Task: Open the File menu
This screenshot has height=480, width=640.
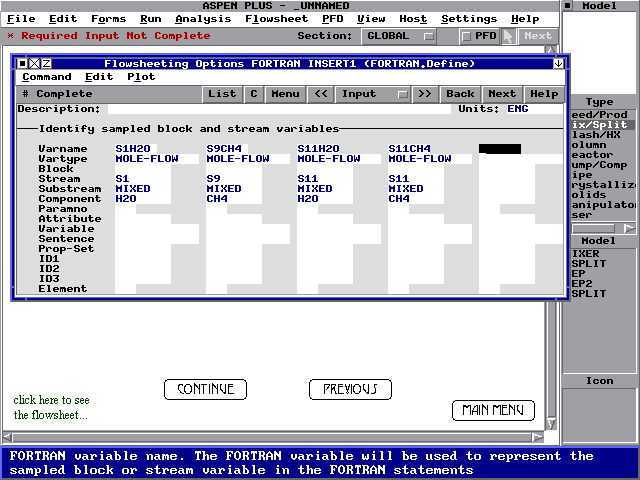Action: tap(21, 19)
